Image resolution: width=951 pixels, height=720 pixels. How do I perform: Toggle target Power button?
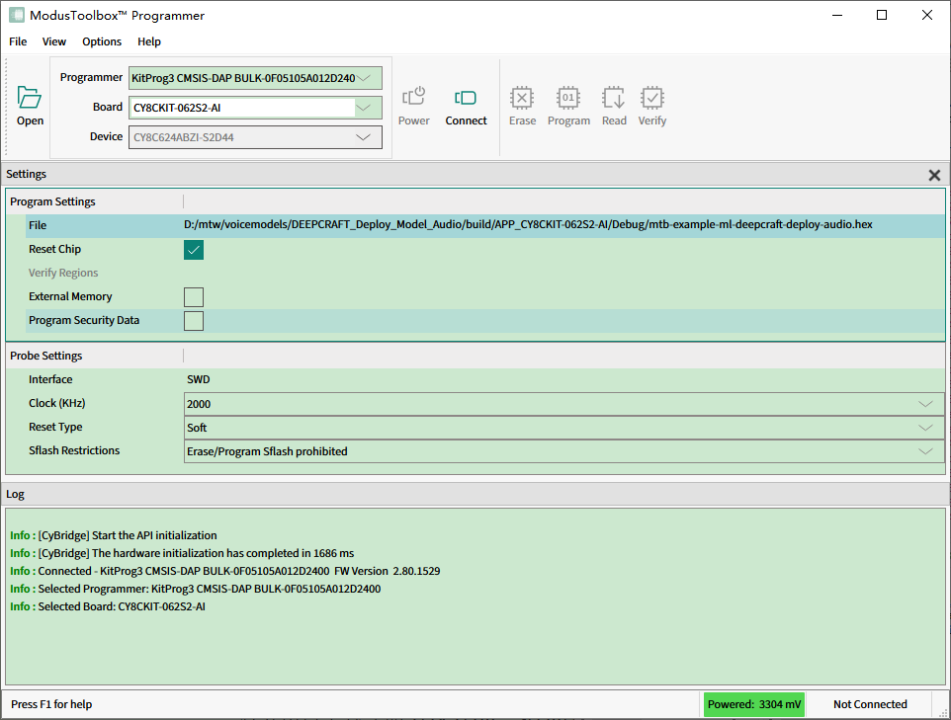coord(414,106)
